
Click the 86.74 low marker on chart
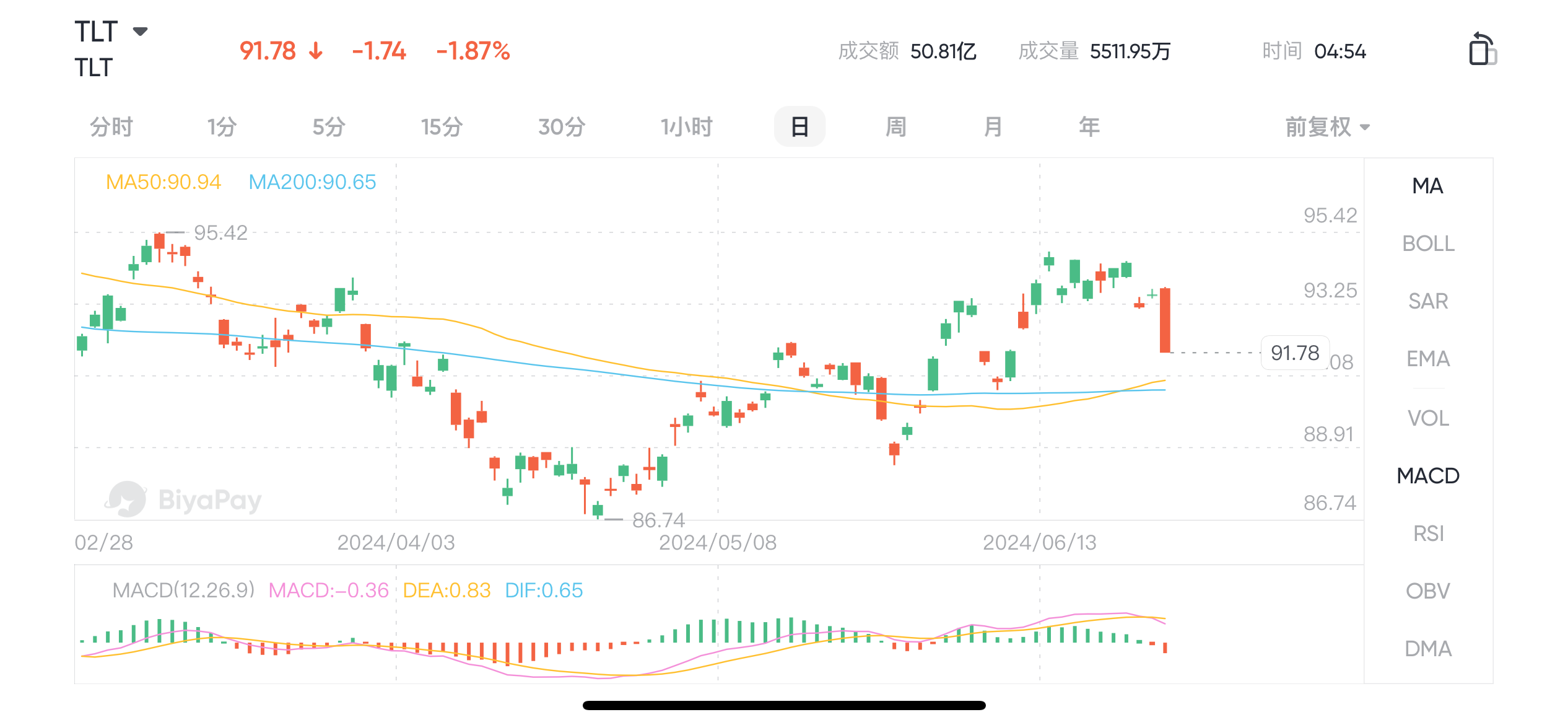point(658,520)
